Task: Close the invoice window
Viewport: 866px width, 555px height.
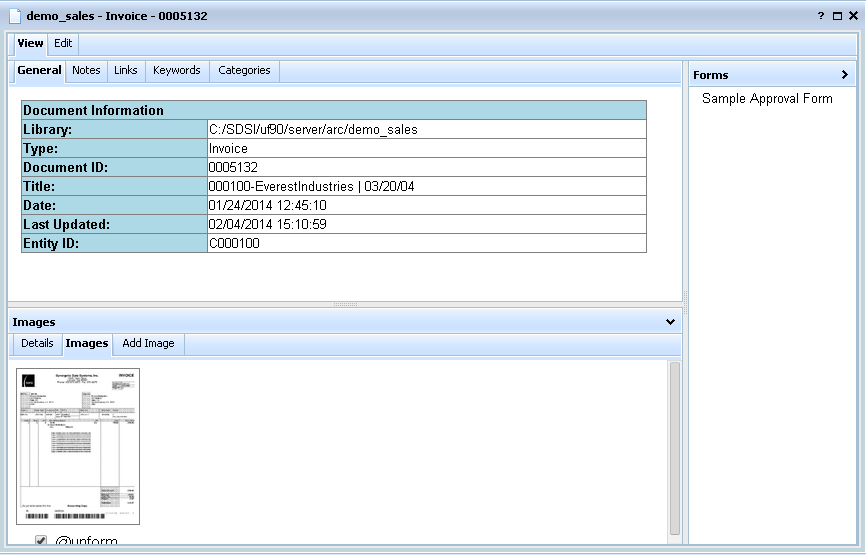Action: click(853, 16)
